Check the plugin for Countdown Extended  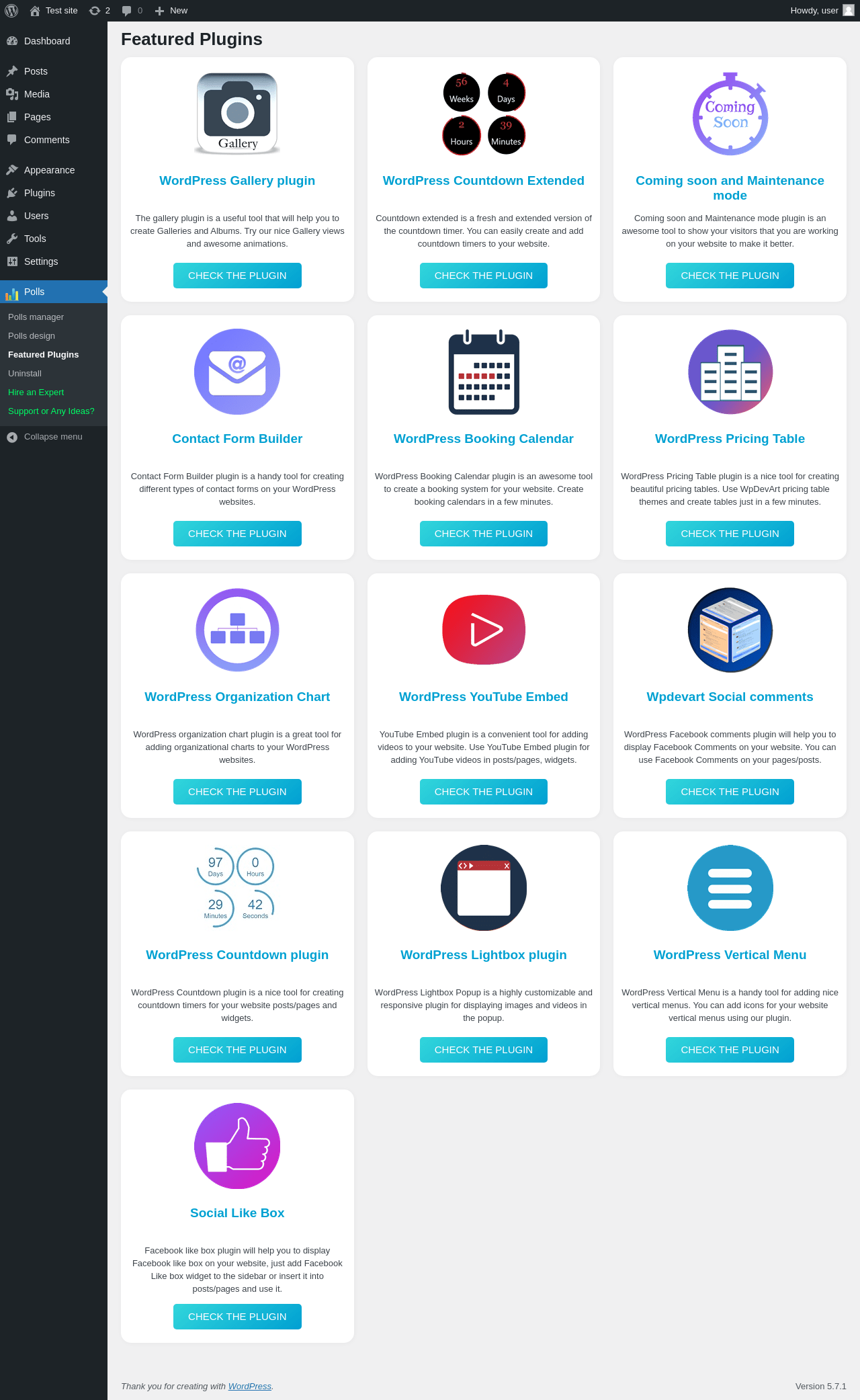[x=484, y=276]
